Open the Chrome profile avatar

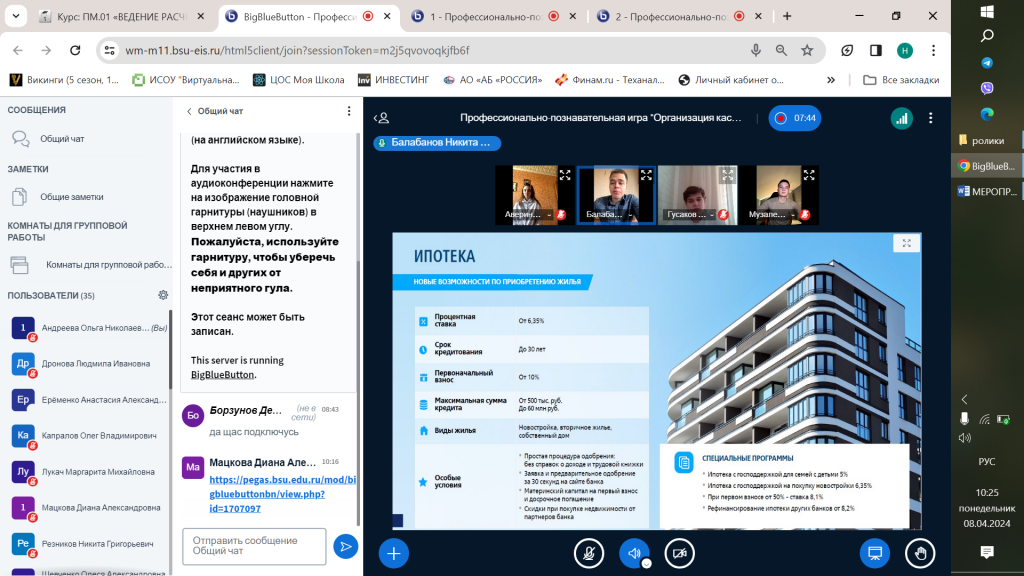tap(904, 50)
